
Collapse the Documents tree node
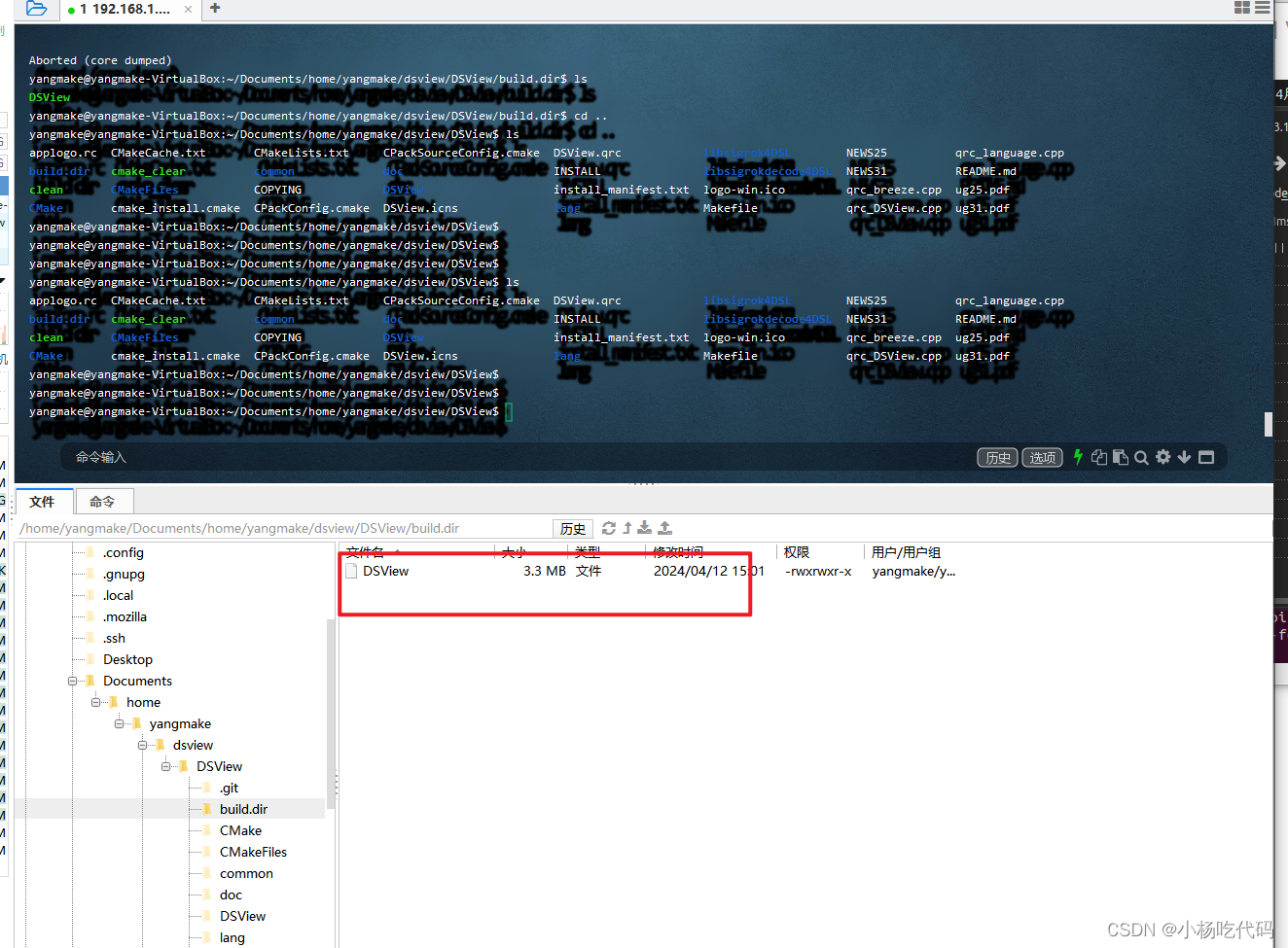coord(74,681)
